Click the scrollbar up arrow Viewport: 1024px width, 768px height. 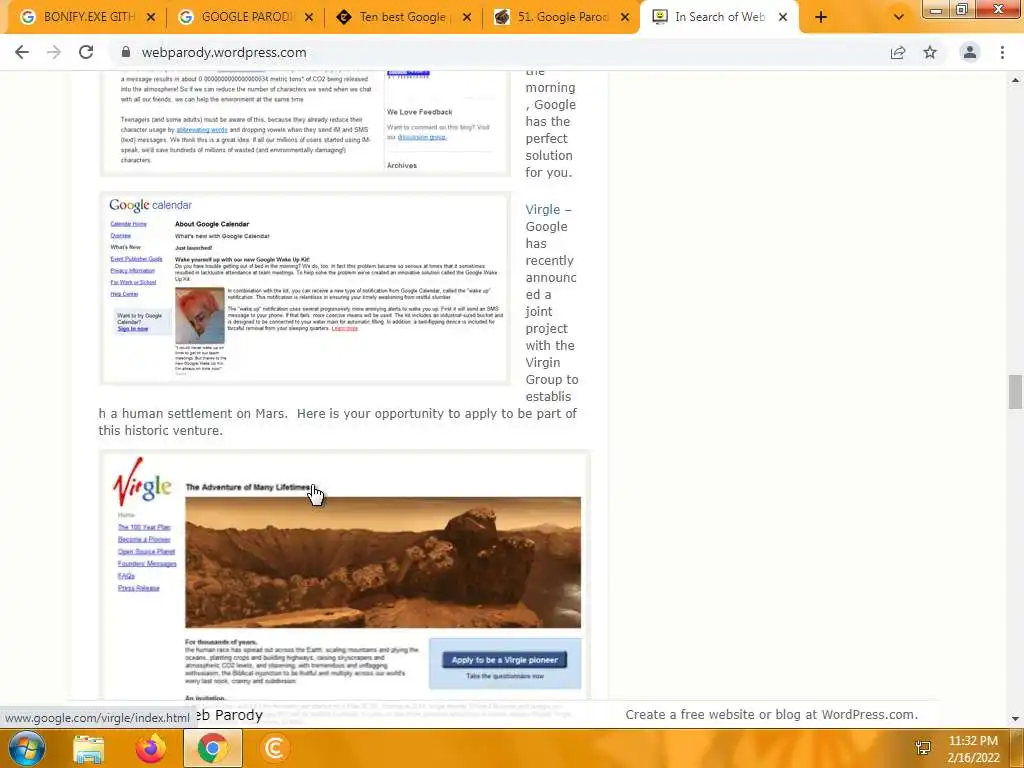[x=1015, y=80]
